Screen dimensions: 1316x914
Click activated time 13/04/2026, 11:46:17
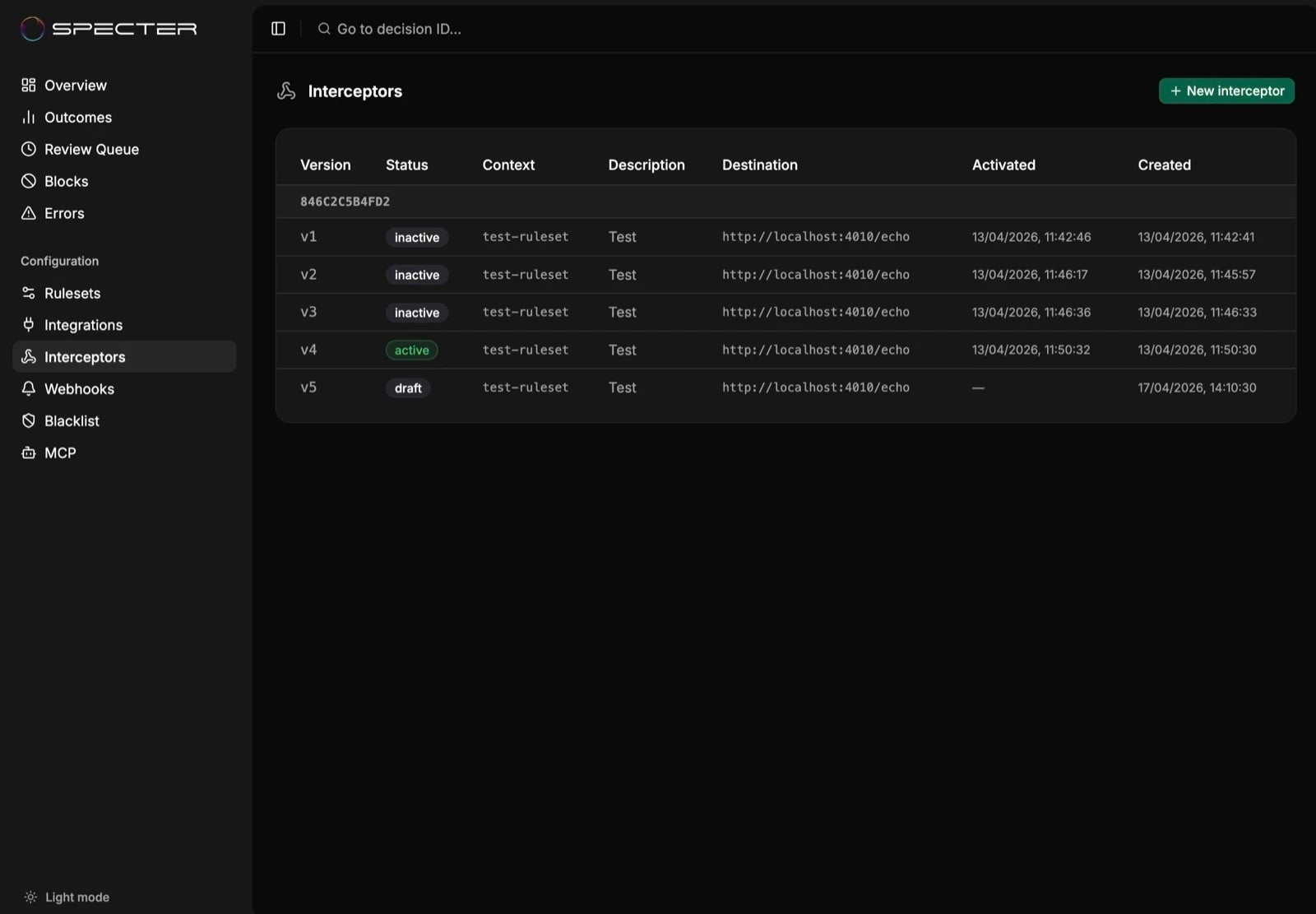pos(1030,275)
